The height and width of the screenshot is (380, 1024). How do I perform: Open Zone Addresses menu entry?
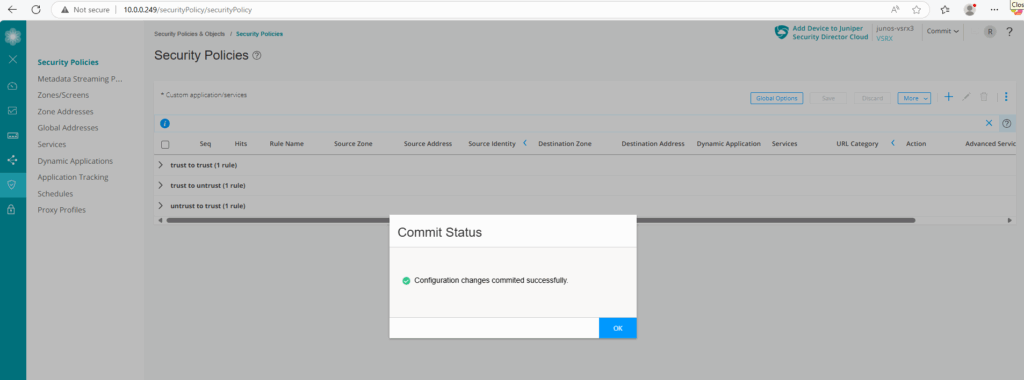pyautogui.click(x=65, y=112)
